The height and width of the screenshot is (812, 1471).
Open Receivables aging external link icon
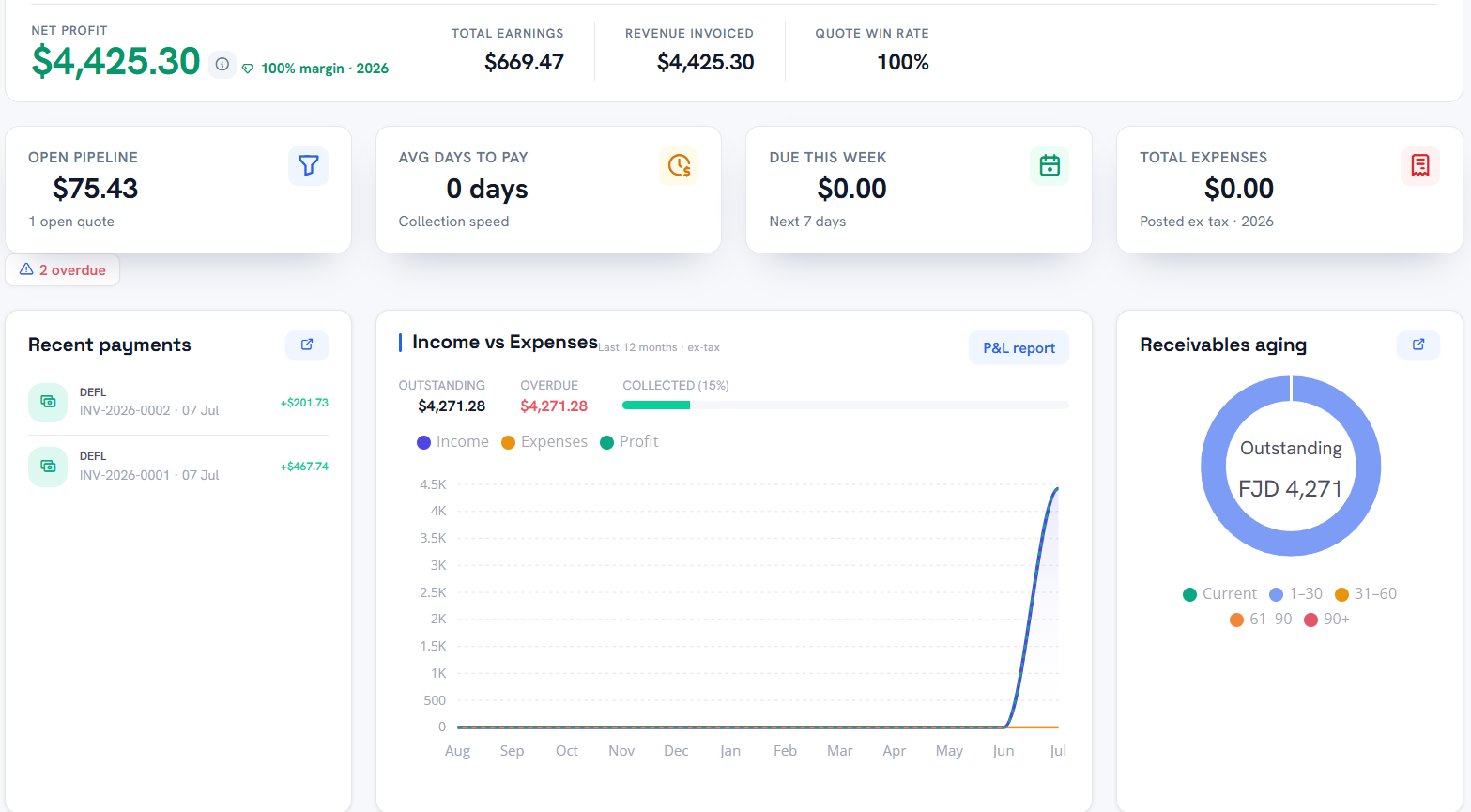[x=1418, y=345]
